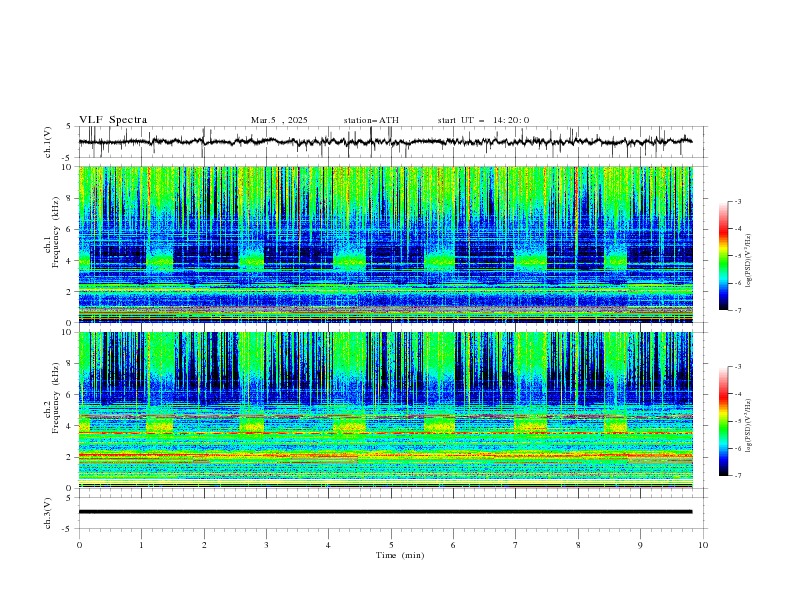Click the "start UT = 14:20:0" text
Image resolution: width=792 pixels, height=612 pixels.
[x=483, y=120]
